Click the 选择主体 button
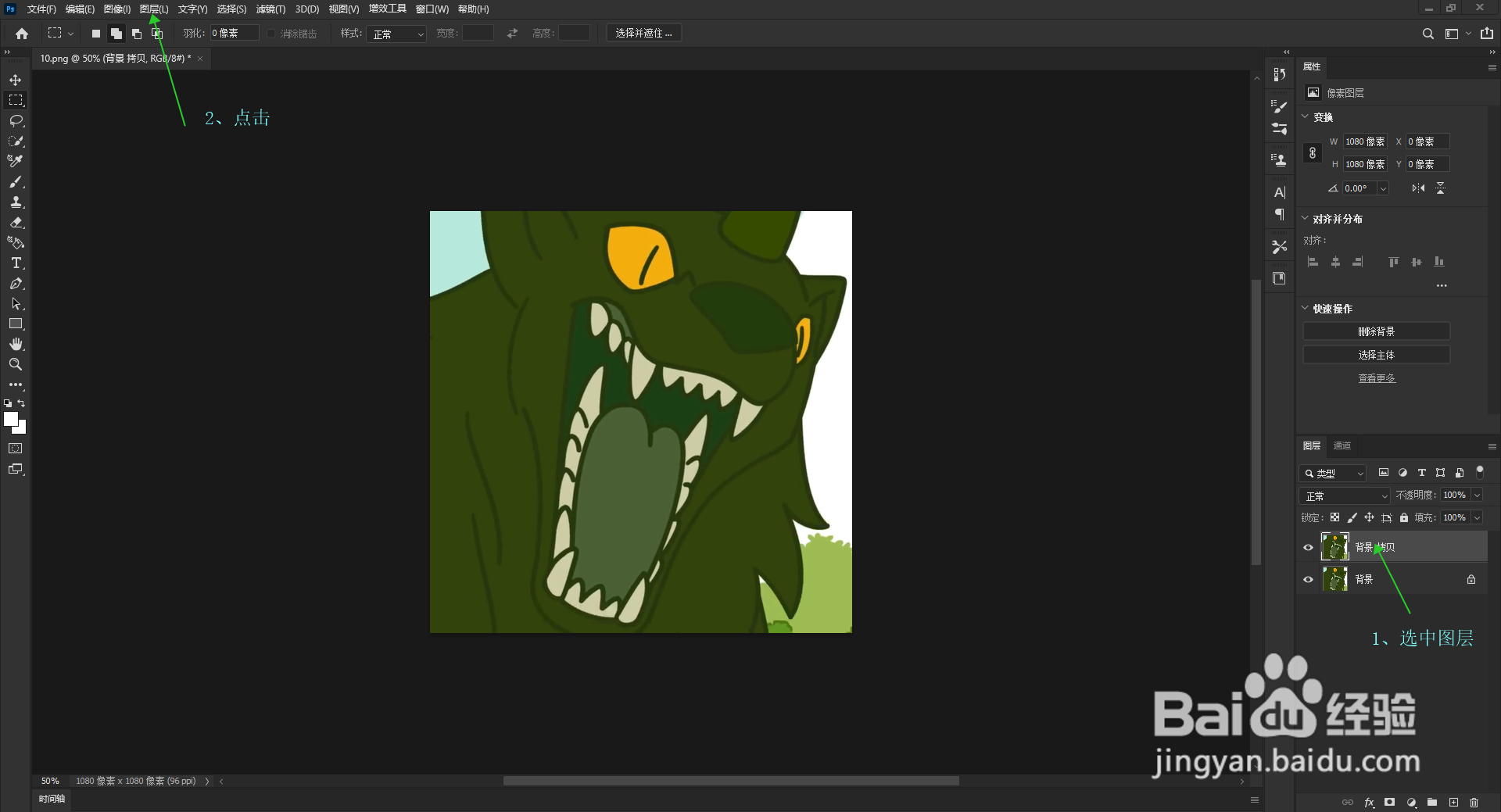This screenshot has width=1501, height=812. tap(1376, 355)
